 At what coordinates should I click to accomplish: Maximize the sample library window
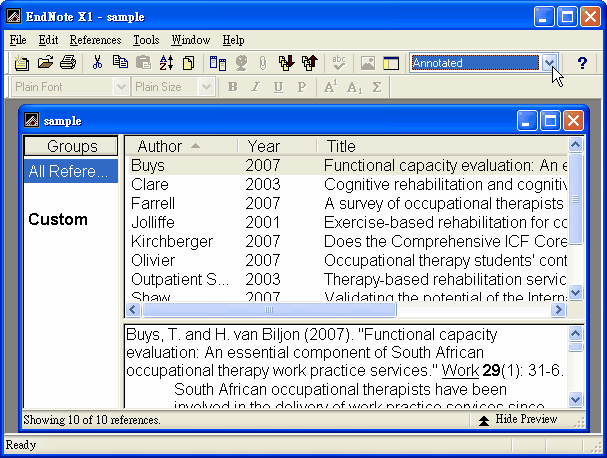[x=550, y=120]
